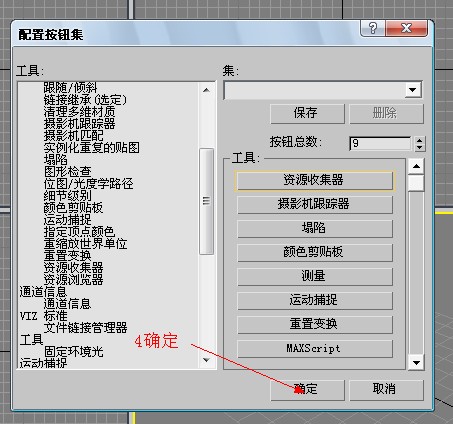Click the button set scroll-up arrow
The image size is (453, 424).
pos(416,166)
